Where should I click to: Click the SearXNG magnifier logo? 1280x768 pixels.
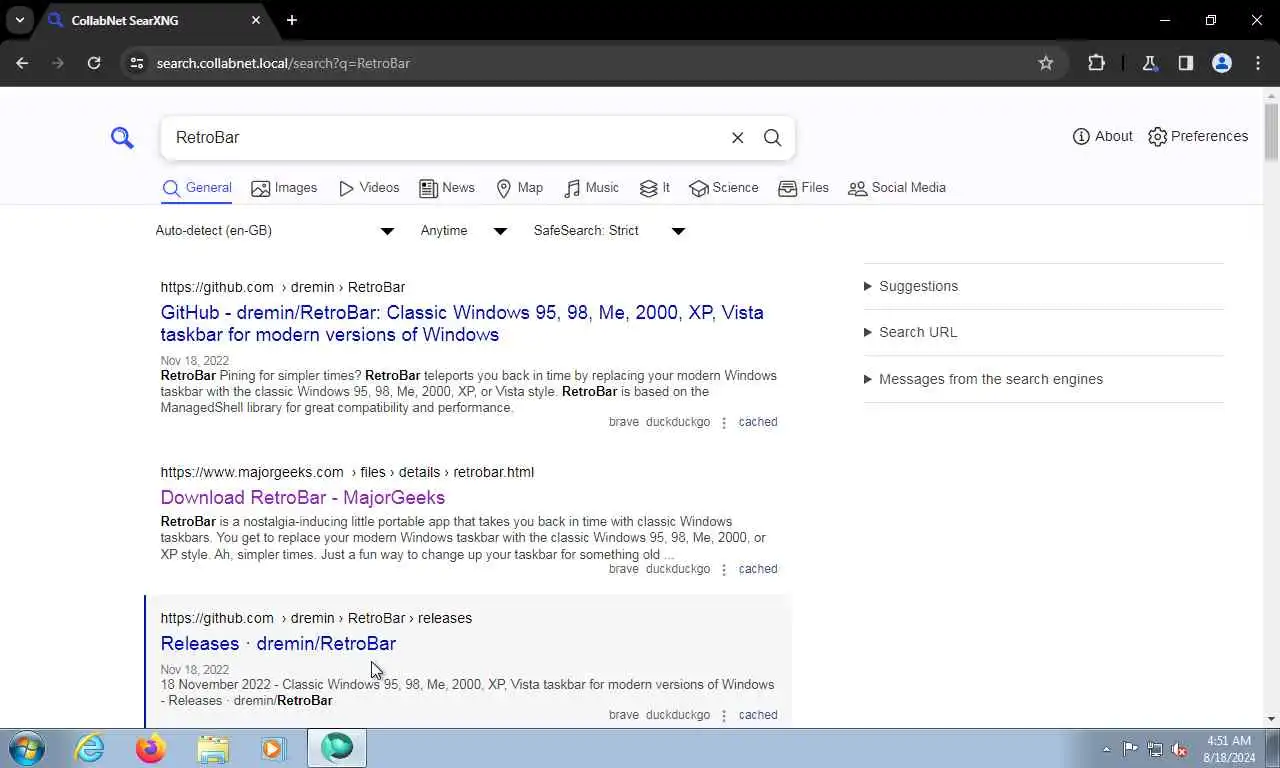click(122, 137)
